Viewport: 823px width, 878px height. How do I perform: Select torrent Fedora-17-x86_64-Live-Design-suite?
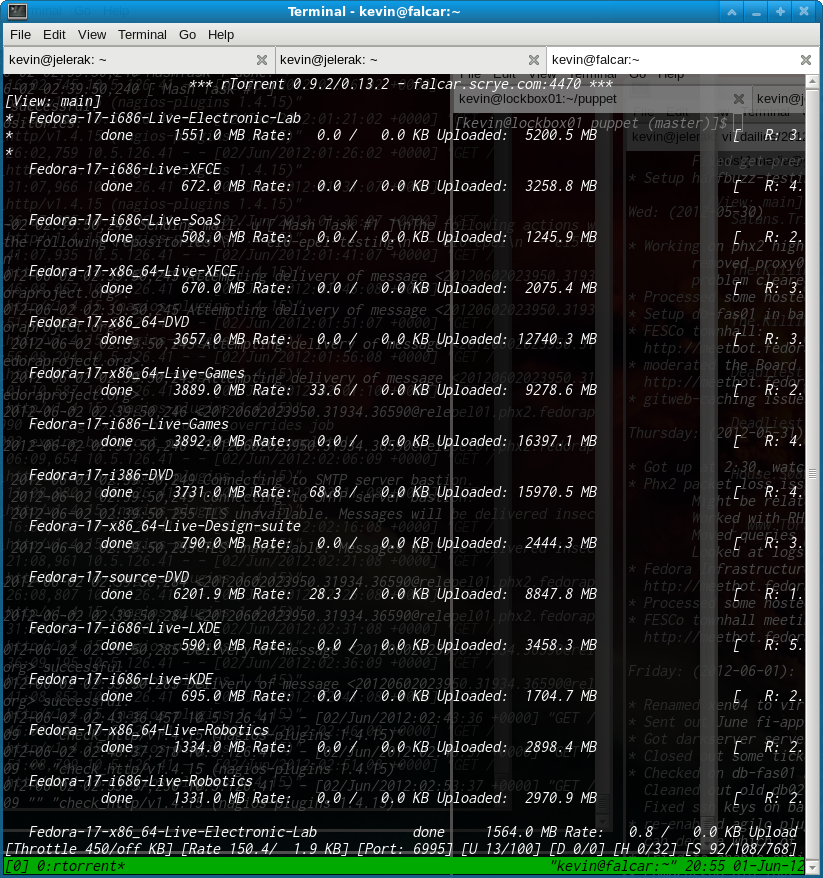click(165, 526)
